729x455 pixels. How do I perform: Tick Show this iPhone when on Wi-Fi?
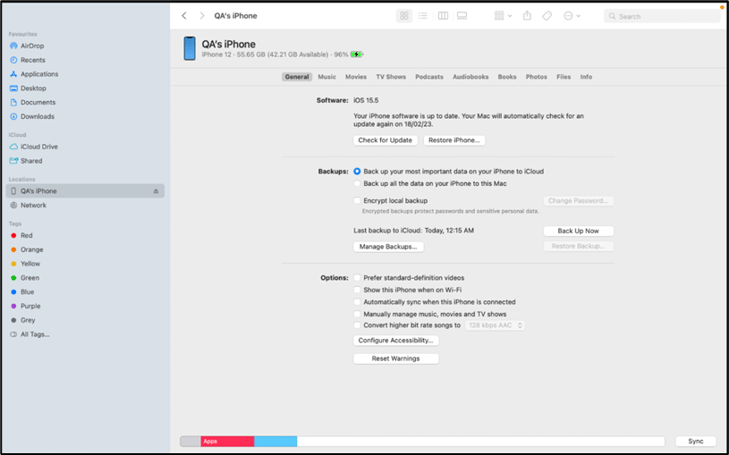357,290
